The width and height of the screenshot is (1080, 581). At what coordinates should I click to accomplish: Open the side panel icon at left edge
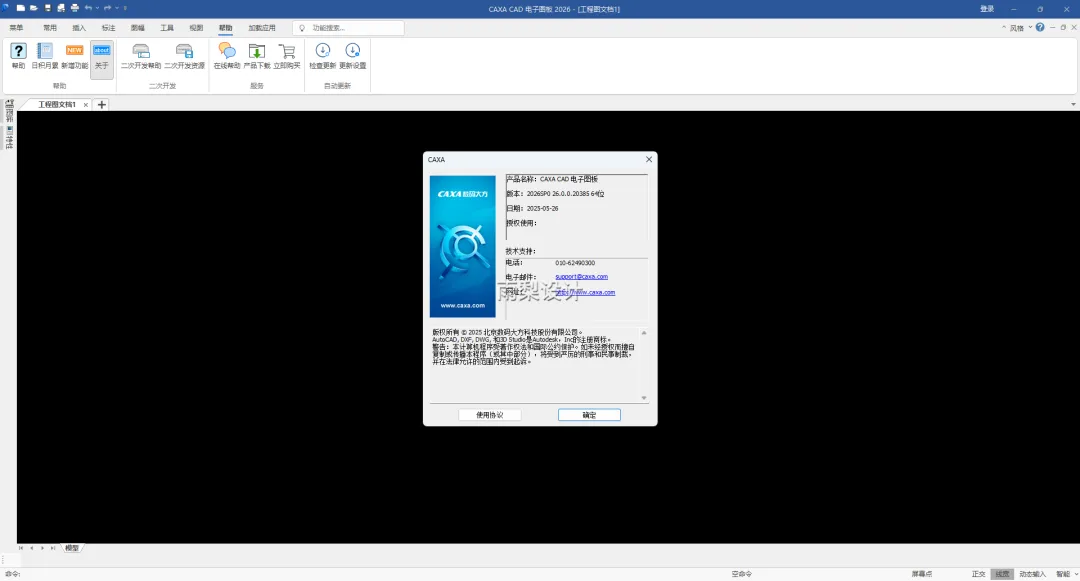(x=9, y=111)
